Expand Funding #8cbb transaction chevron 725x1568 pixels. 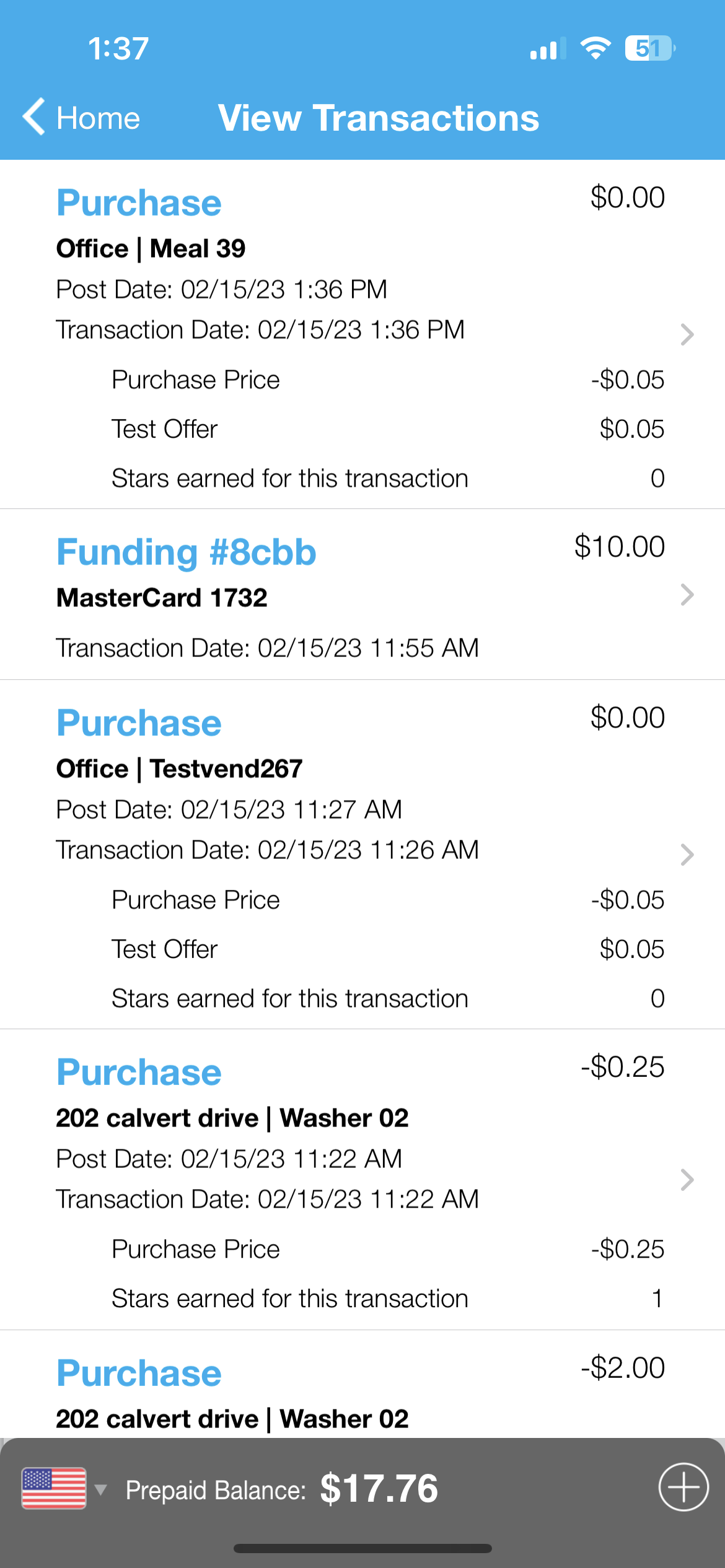point(687,595)
